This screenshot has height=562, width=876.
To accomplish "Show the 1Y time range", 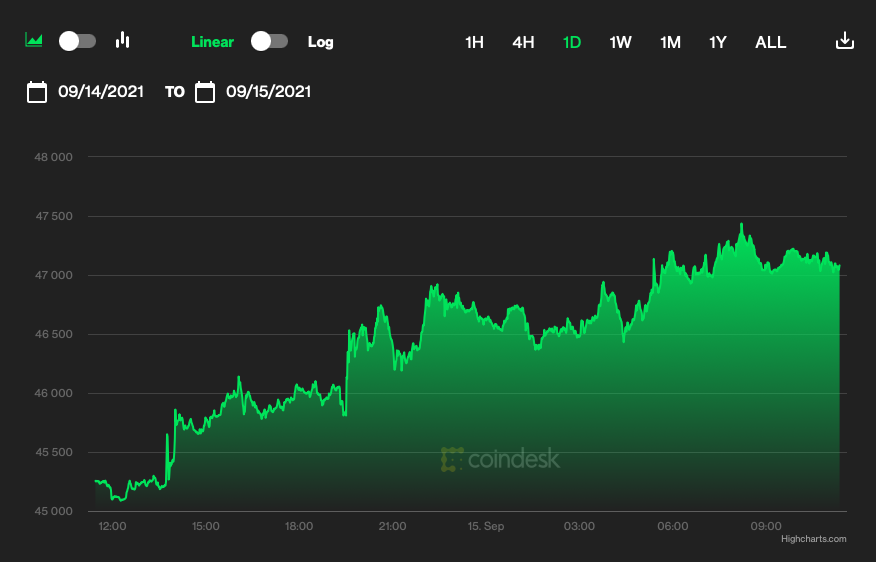I will coord(718,42).
